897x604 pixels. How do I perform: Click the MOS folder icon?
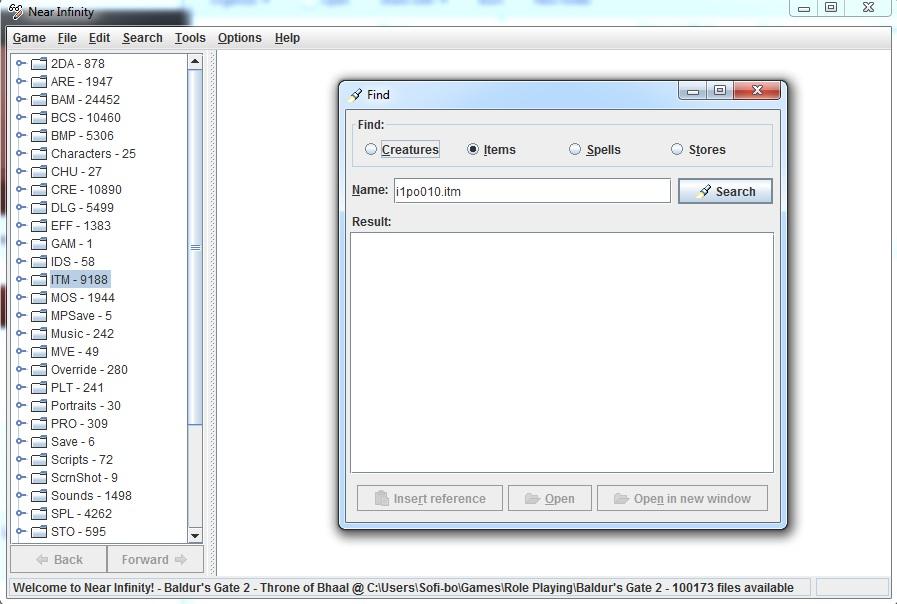coord(39,298)
